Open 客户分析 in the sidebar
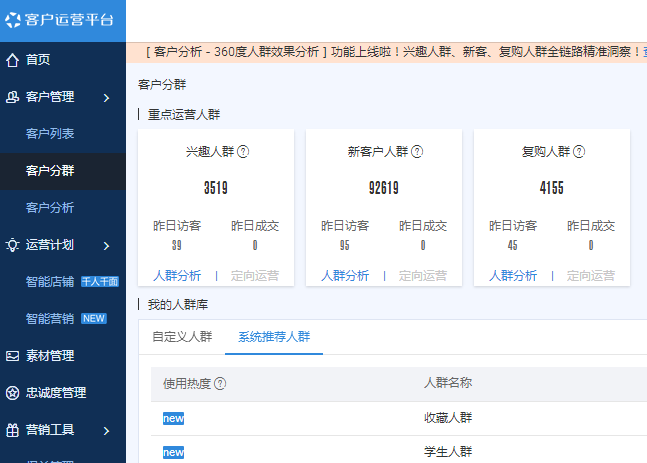647x463 pixels. pyautogui.click(x=50, y=208)
